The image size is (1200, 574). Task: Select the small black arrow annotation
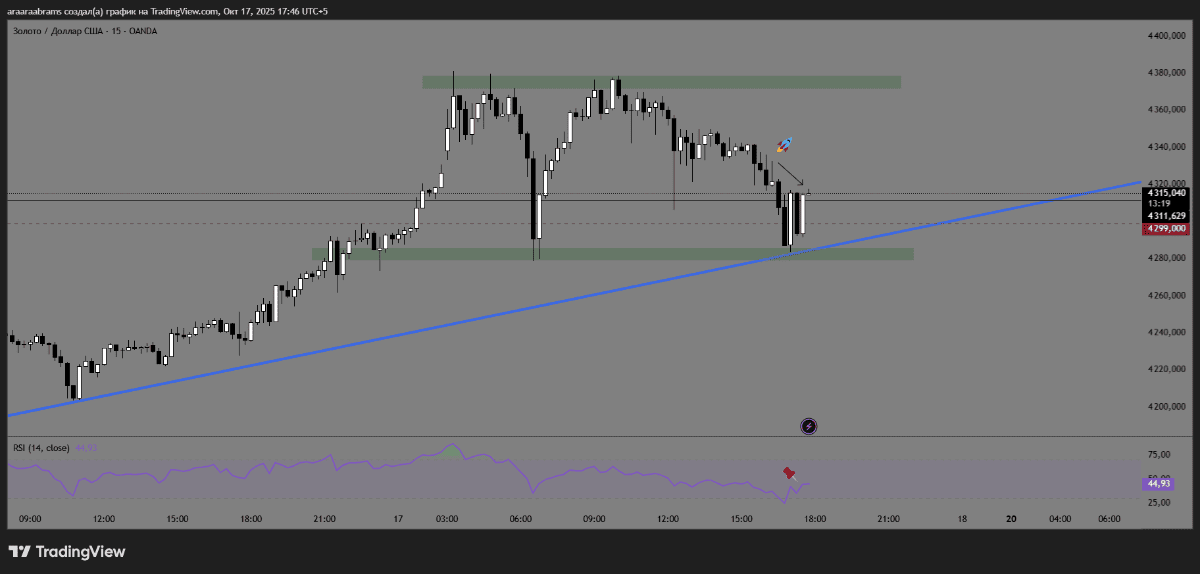pos(790,174)
